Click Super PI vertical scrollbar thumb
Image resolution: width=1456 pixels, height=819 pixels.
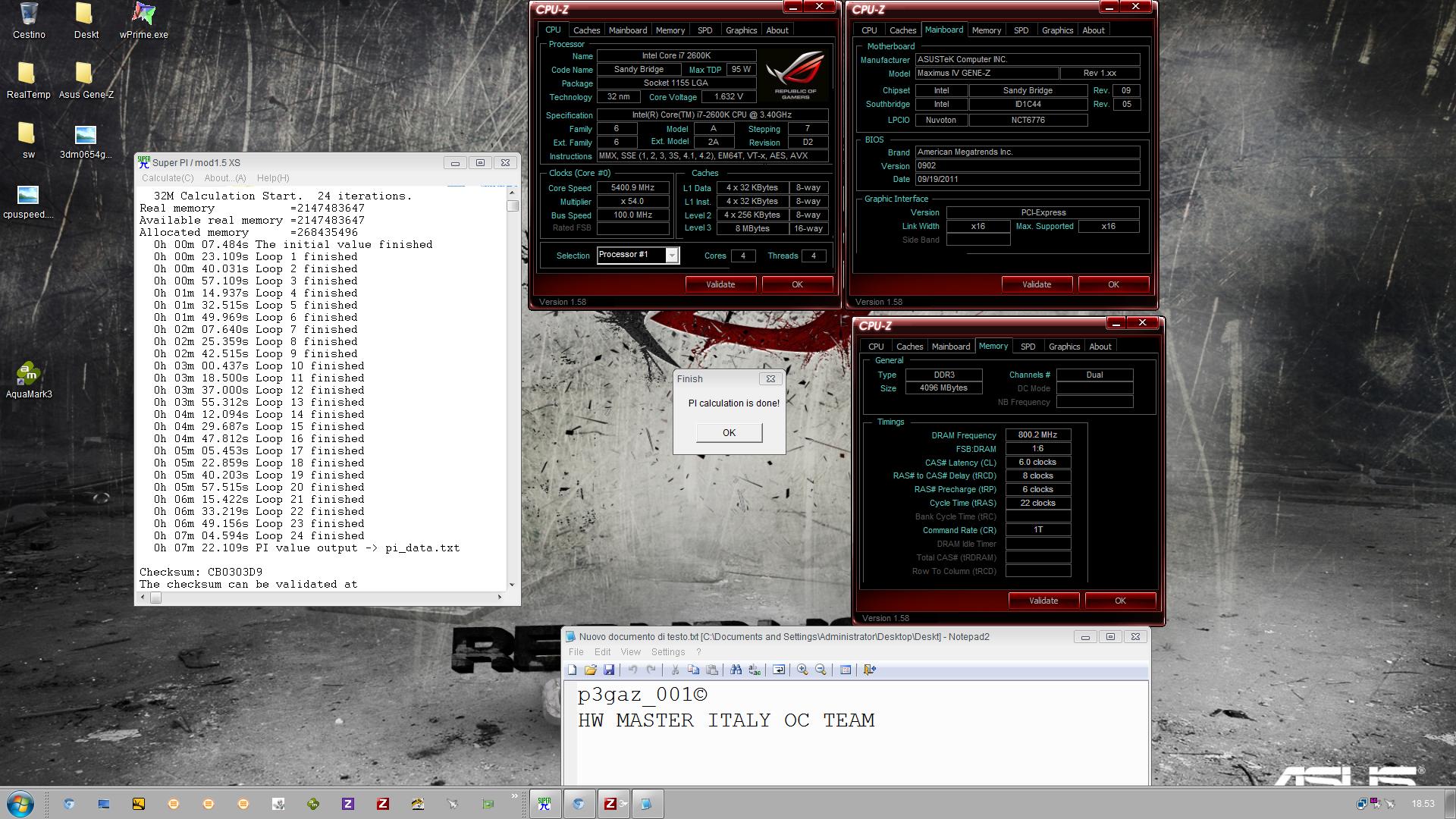pos(513,206)
